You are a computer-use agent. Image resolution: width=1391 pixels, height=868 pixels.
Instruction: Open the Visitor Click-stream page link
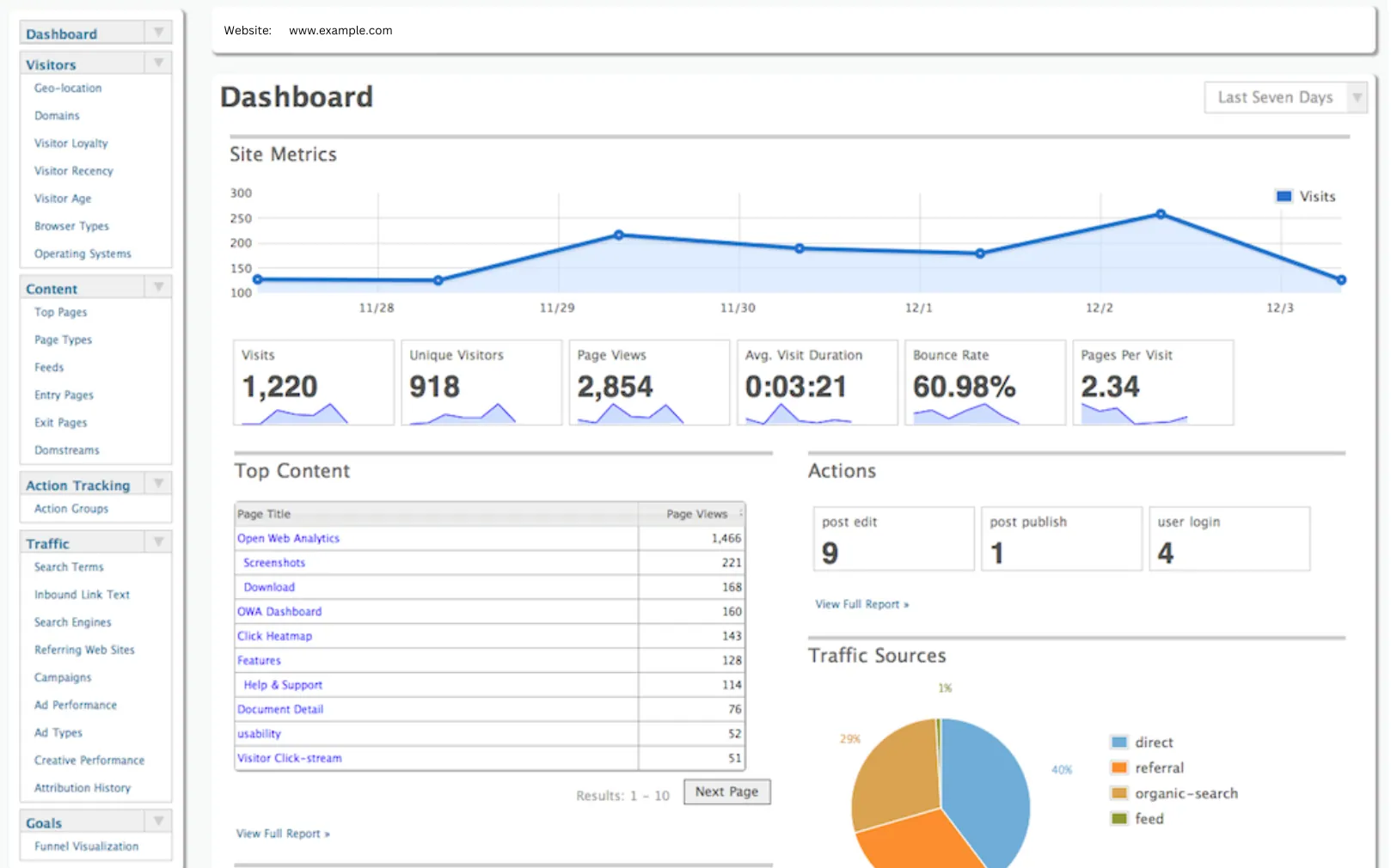290,758
